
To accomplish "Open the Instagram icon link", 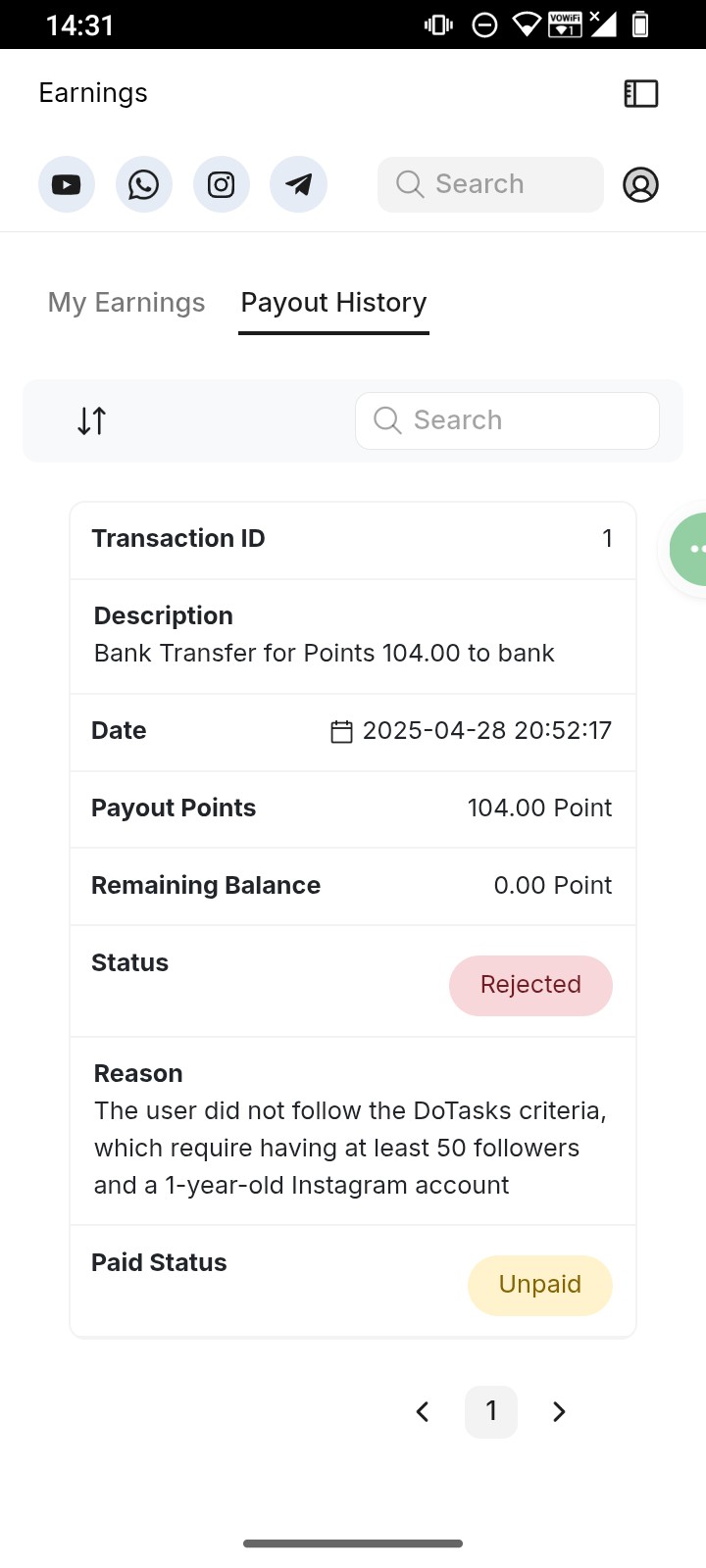I will pos(222,184).
